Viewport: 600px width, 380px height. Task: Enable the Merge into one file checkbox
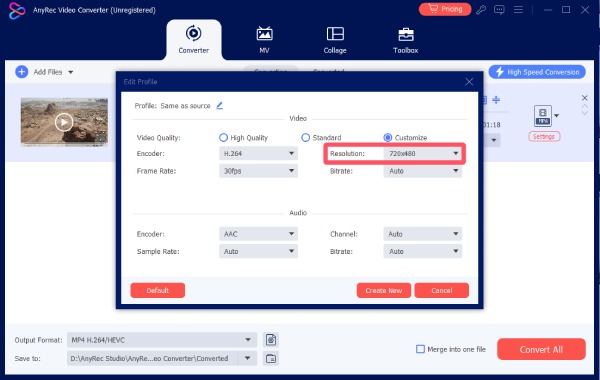[x=420, y=349]
